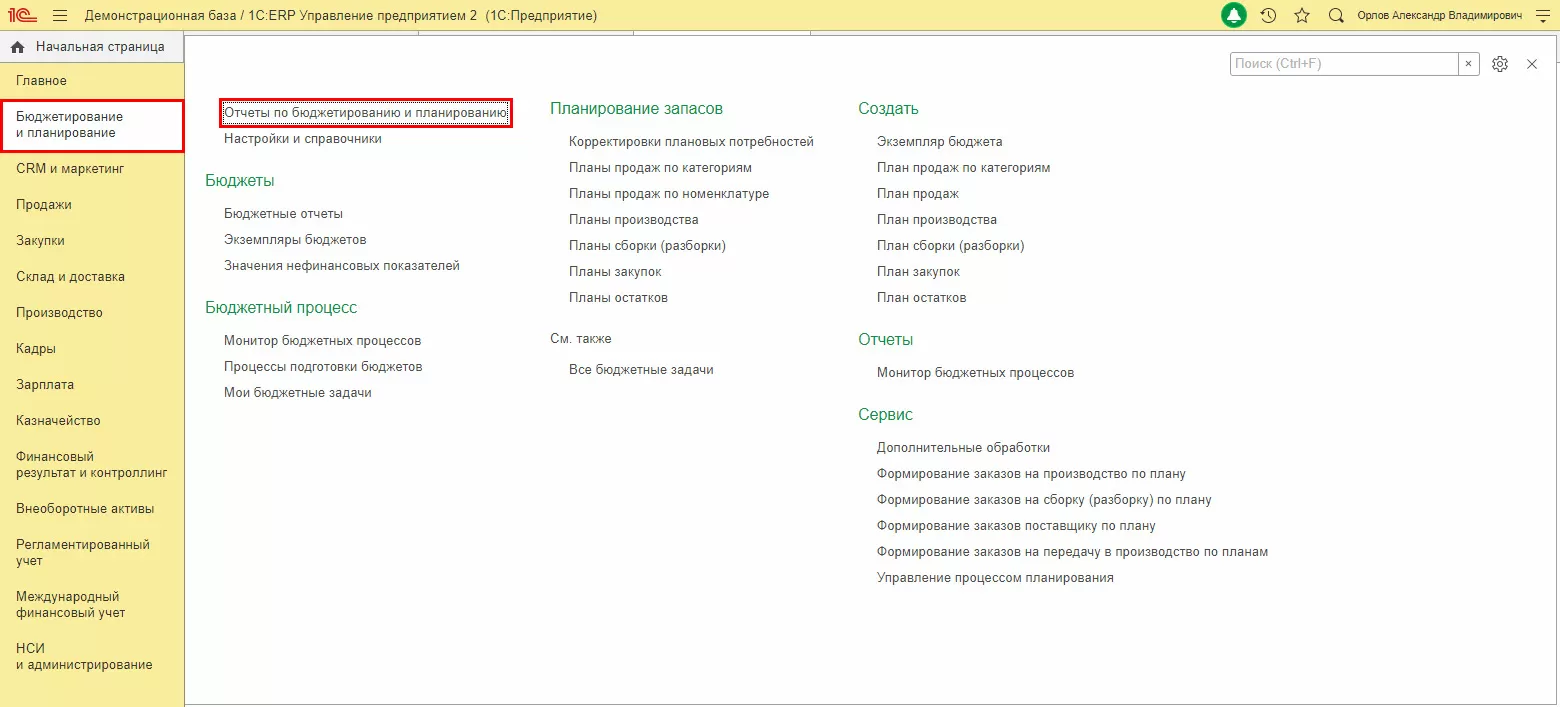Viewport: 1560px width, 707px height.
Task: Open Планы сборки (разборки)
Action: 647,246
